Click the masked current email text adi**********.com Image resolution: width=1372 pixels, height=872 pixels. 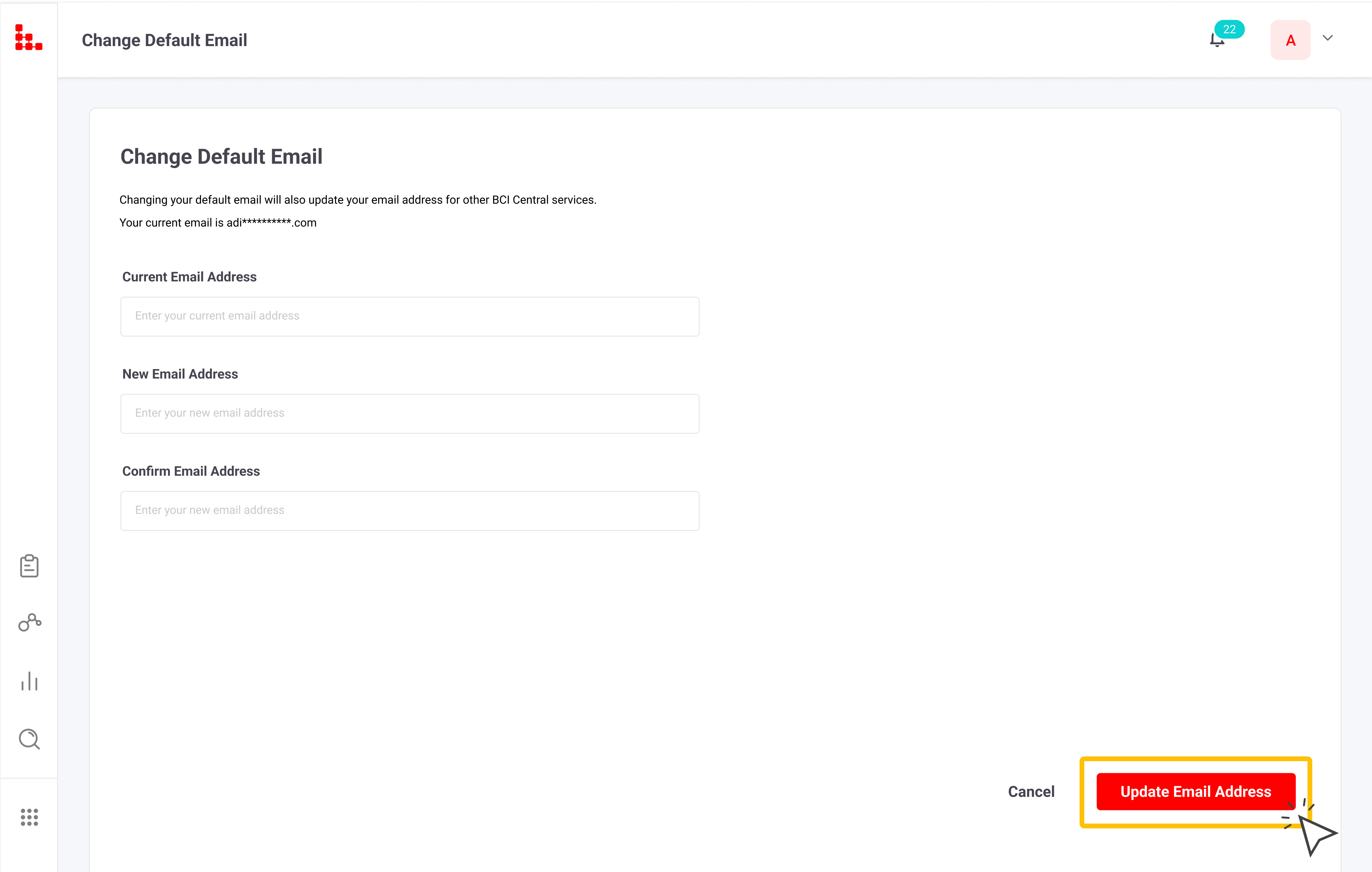(271, 223)
